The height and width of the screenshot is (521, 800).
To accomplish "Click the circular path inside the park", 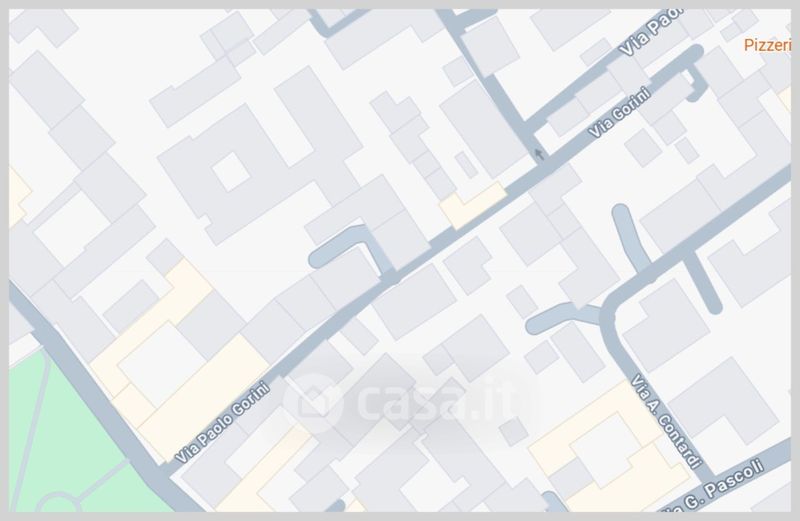I will (x=59, y=503).
